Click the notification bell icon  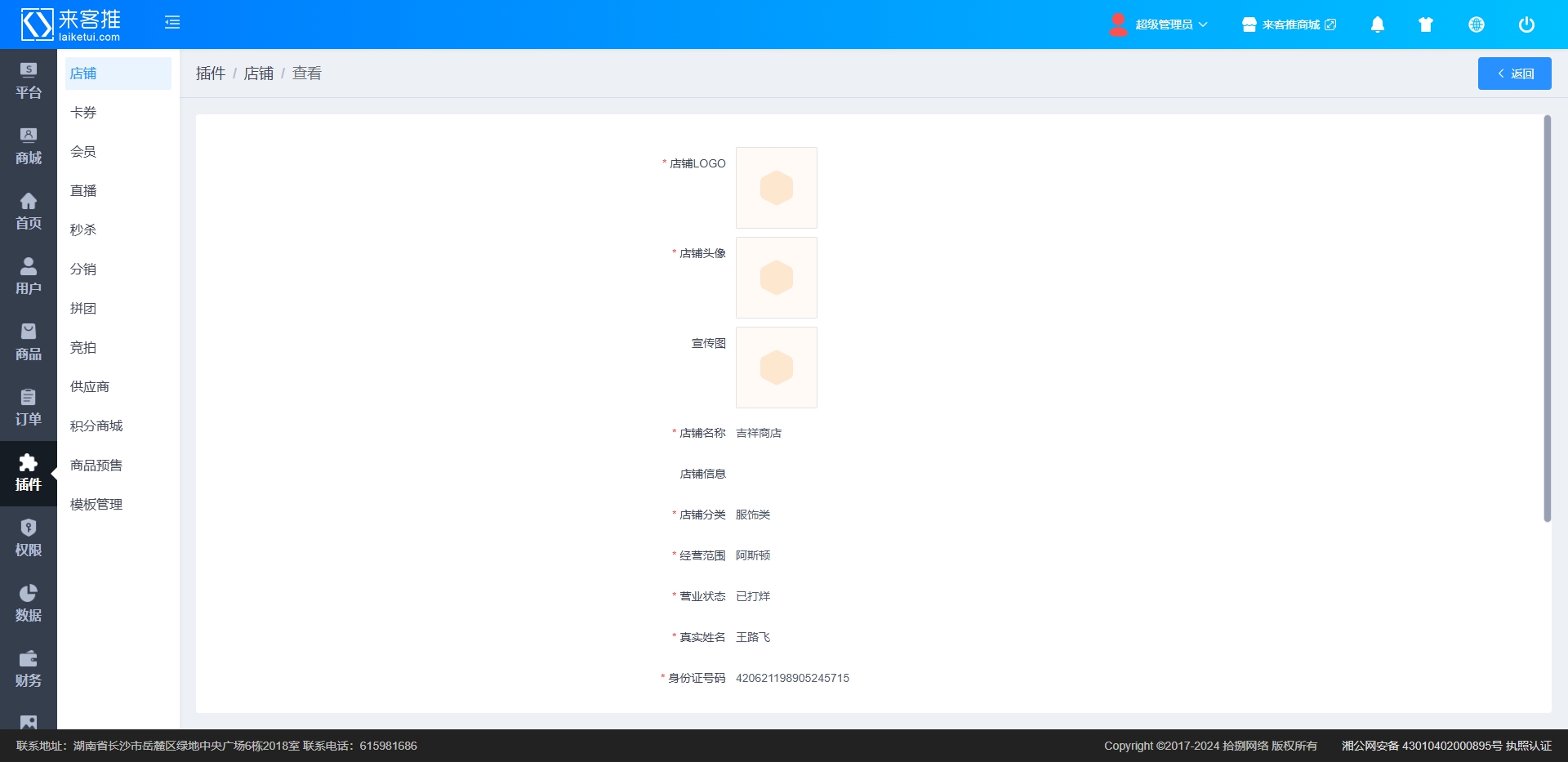[x=1377, y=25]
